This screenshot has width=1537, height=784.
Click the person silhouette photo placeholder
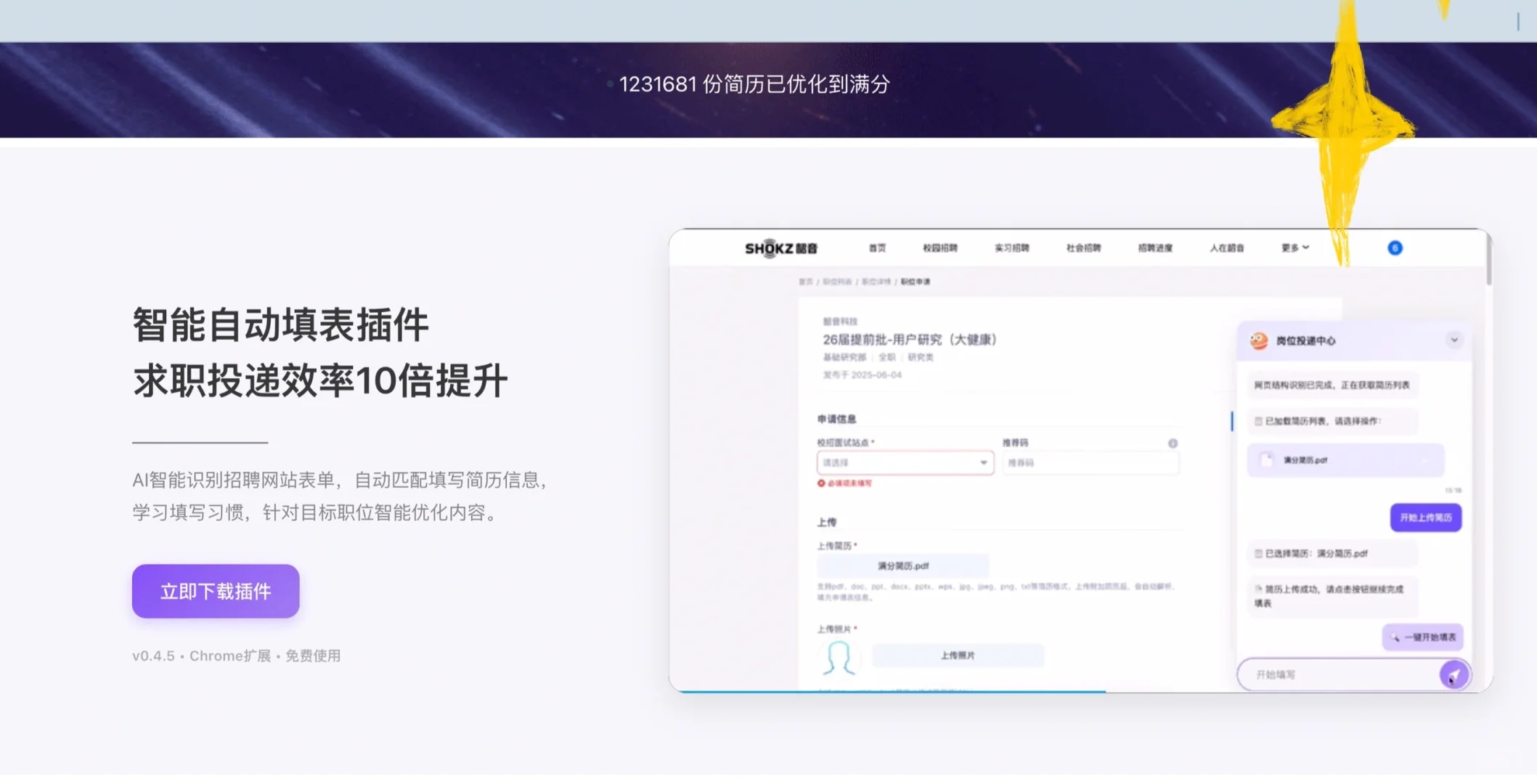pos(839,658)
